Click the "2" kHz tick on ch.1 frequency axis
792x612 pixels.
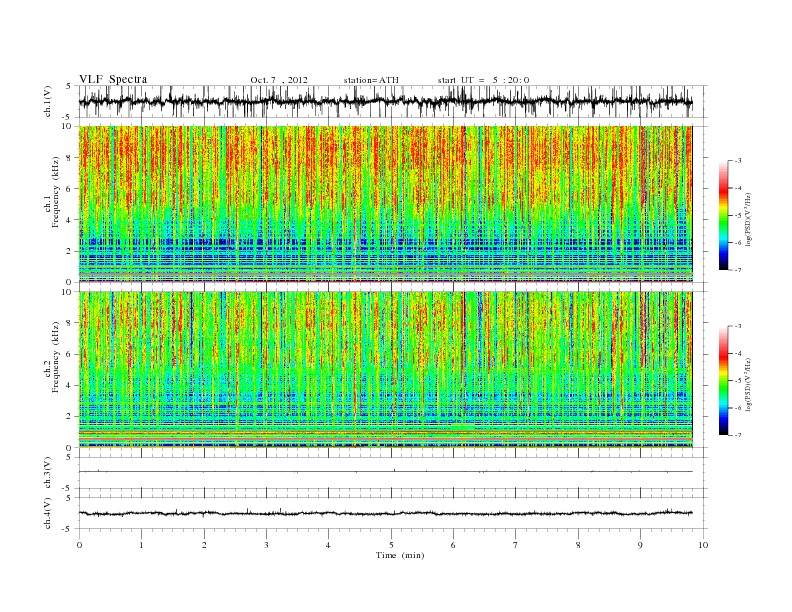69,251
